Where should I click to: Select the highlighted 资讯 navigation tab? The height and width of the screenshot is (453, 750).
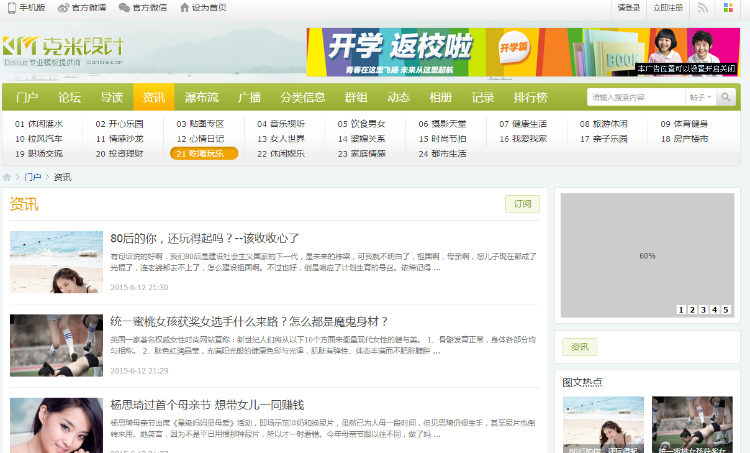coord(154,97)
